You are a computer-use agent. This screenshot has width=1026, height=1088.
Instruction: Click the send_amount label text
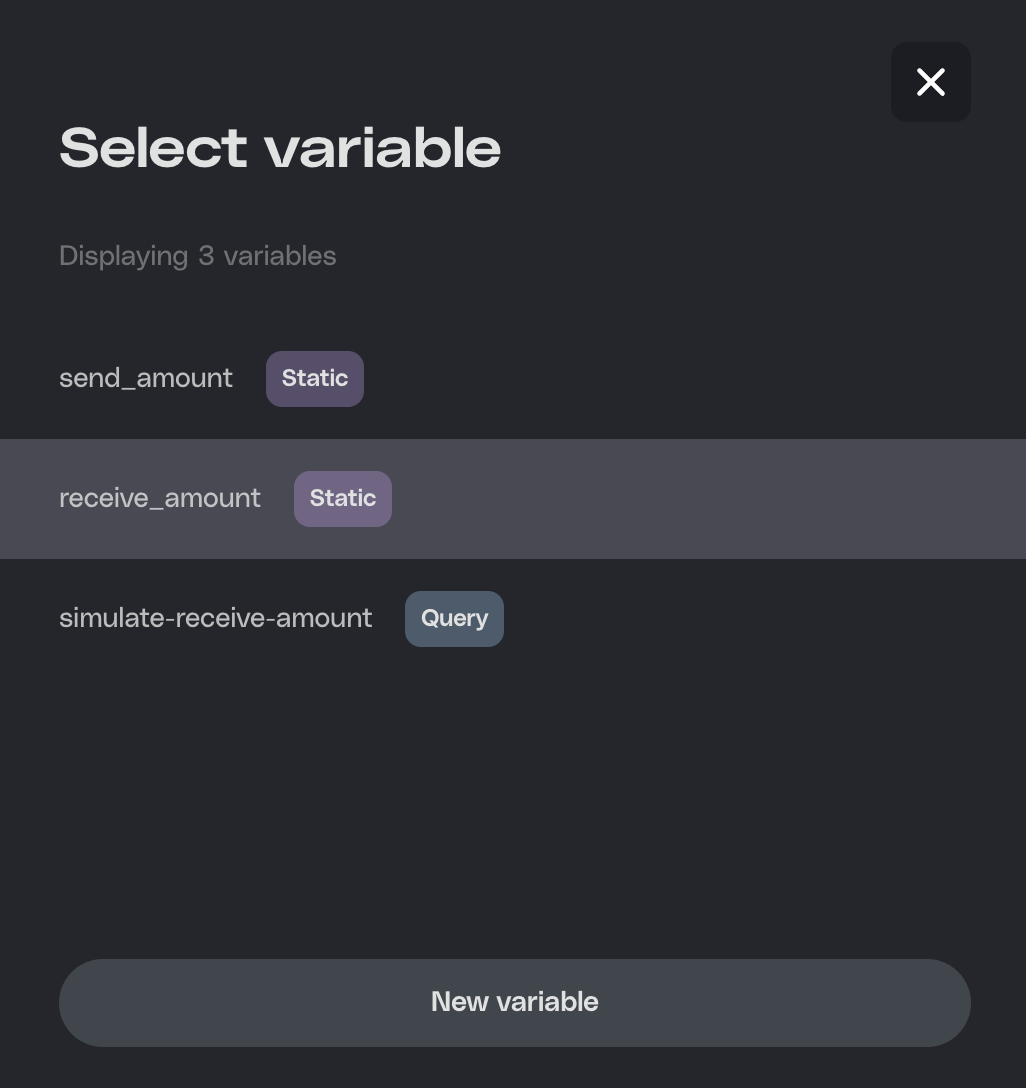[146, 378]
